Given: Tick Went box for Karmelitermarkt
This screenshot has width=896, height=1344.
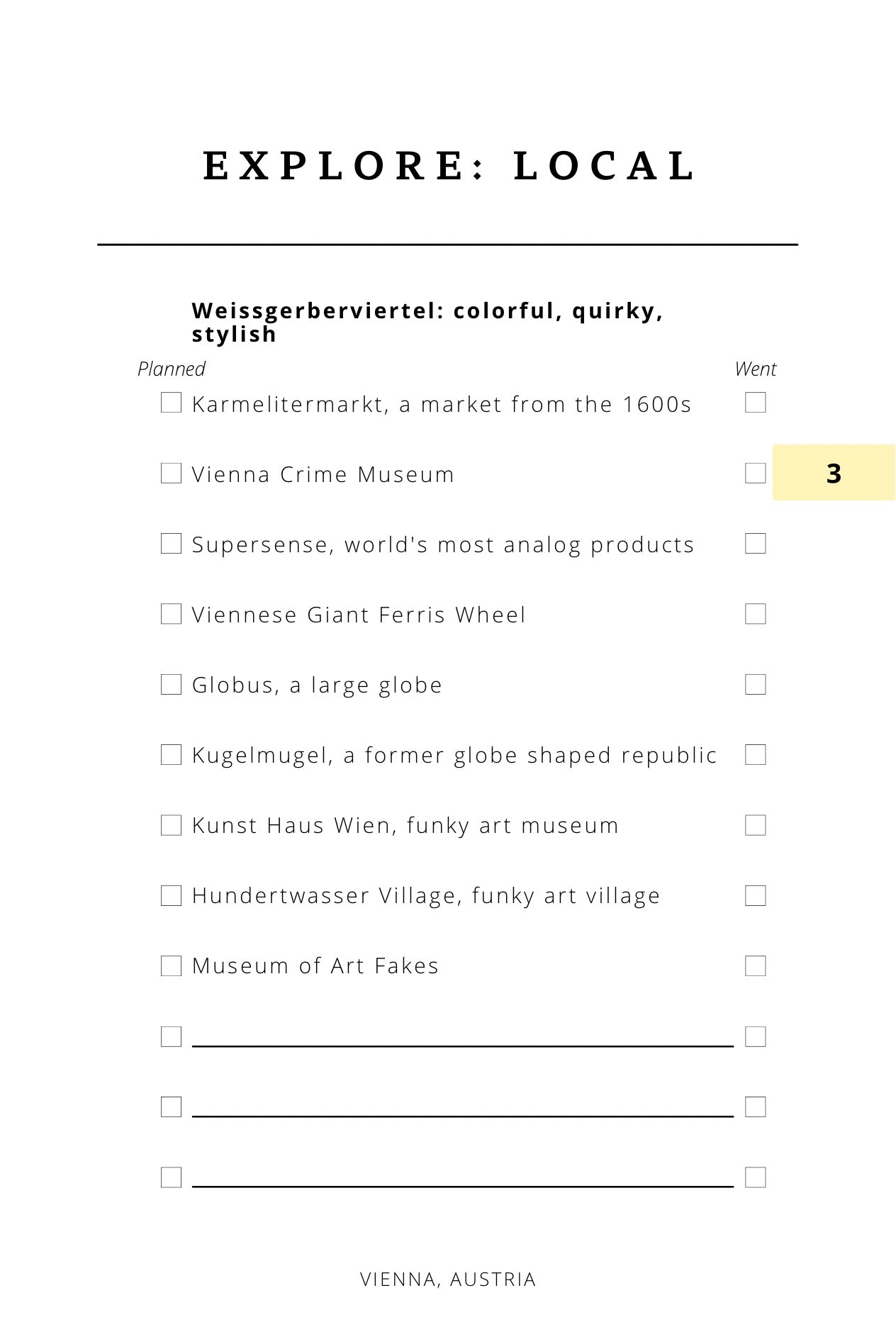Looking at the screenshot, I should pyautogui.click(x=756, y=403).
